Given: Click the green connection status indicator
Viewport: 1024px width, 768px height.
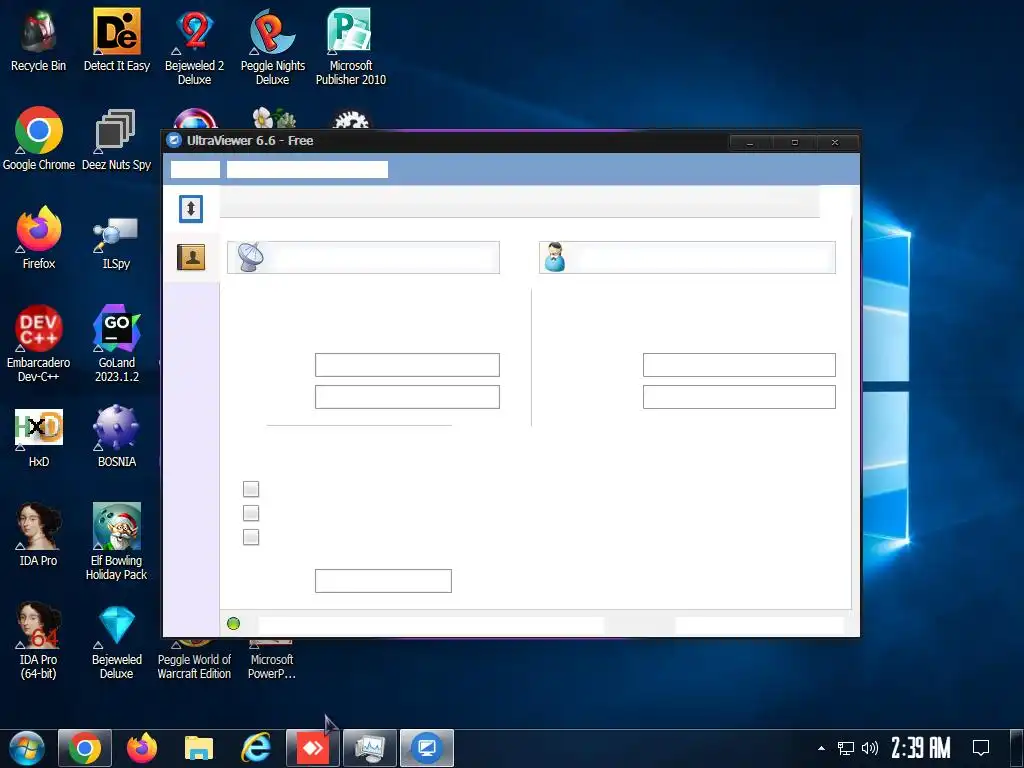Looking at the screenshot, I should click(233, 624).
